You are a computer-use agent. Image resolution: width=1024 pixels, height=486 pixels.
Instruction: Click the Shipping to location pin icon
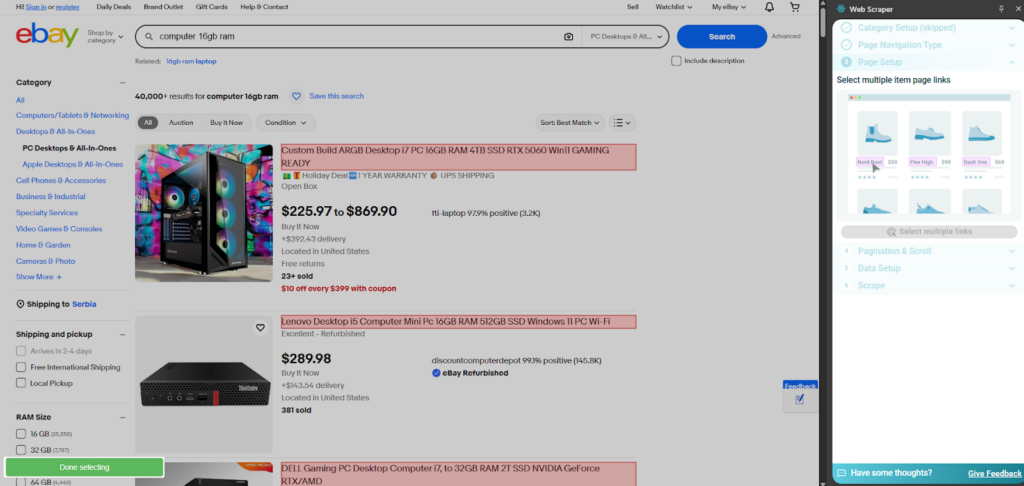pos(20,304)
